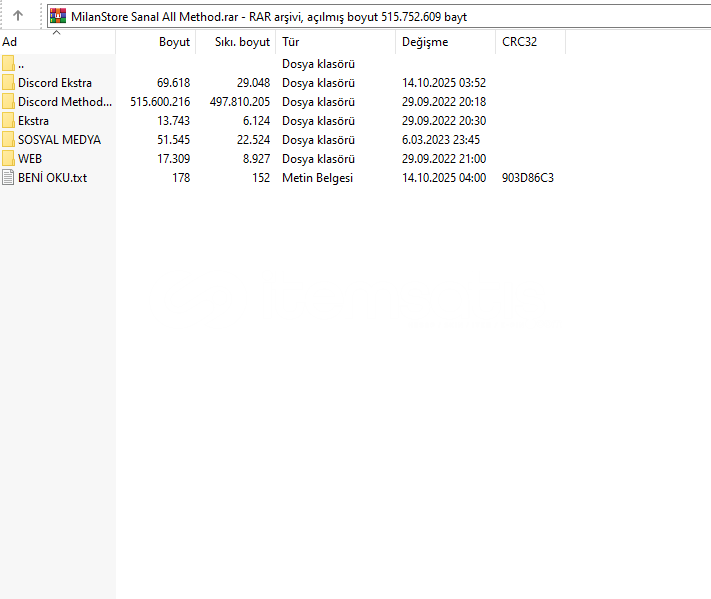Click date 14.10.2025 04:00

(444, 178)
